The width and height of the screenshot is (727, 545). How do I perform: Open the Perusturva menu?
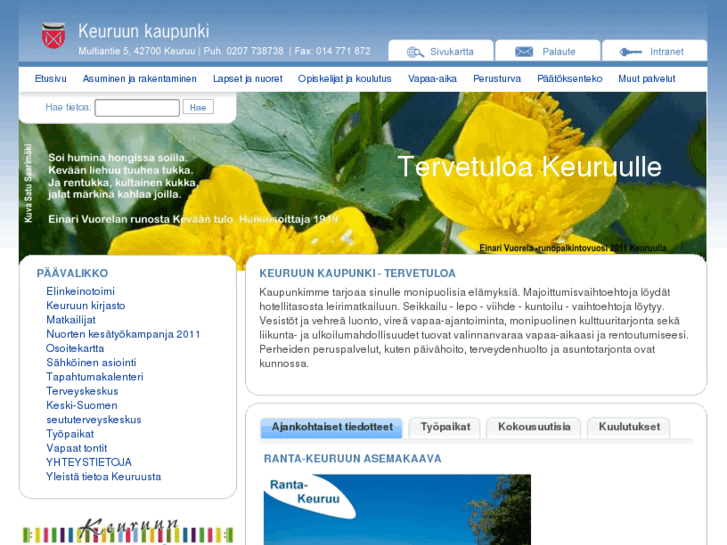pyautogui.click(x=497, y=78)
